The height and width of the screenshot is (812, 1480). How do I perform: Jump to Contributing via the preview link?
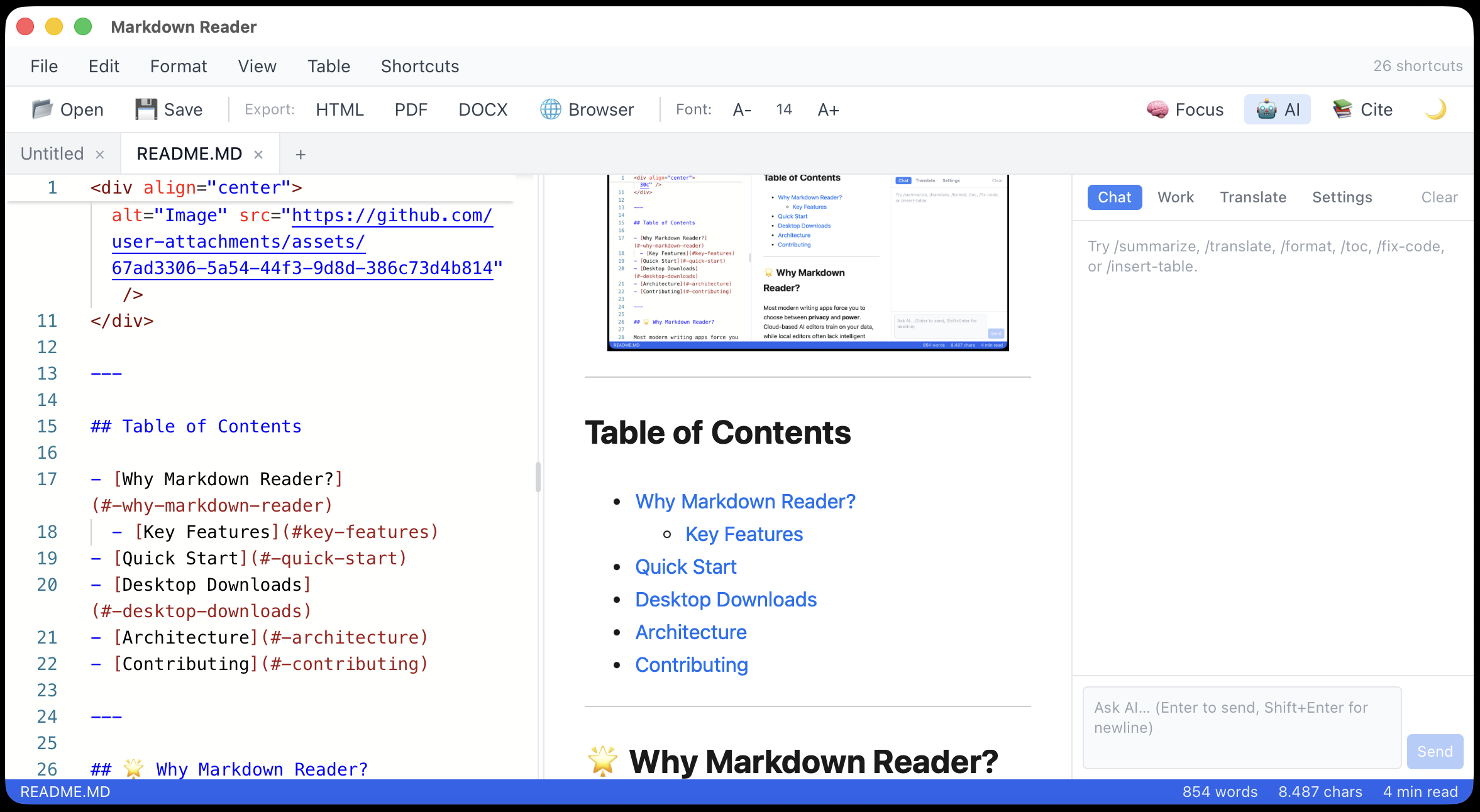click(x=692, y=665)
